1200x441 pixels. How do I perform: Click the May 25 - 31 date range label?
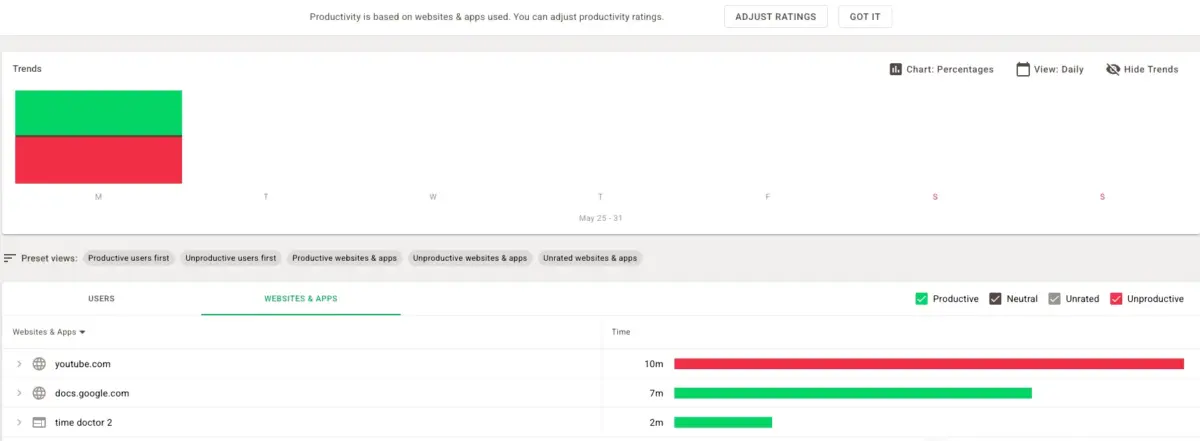600,217
